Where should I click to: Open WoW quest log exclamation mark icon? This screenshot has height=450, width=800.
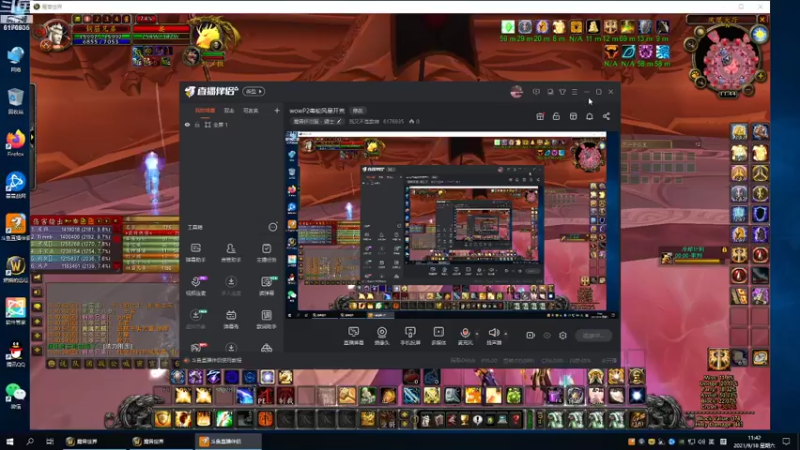[478, 420]
